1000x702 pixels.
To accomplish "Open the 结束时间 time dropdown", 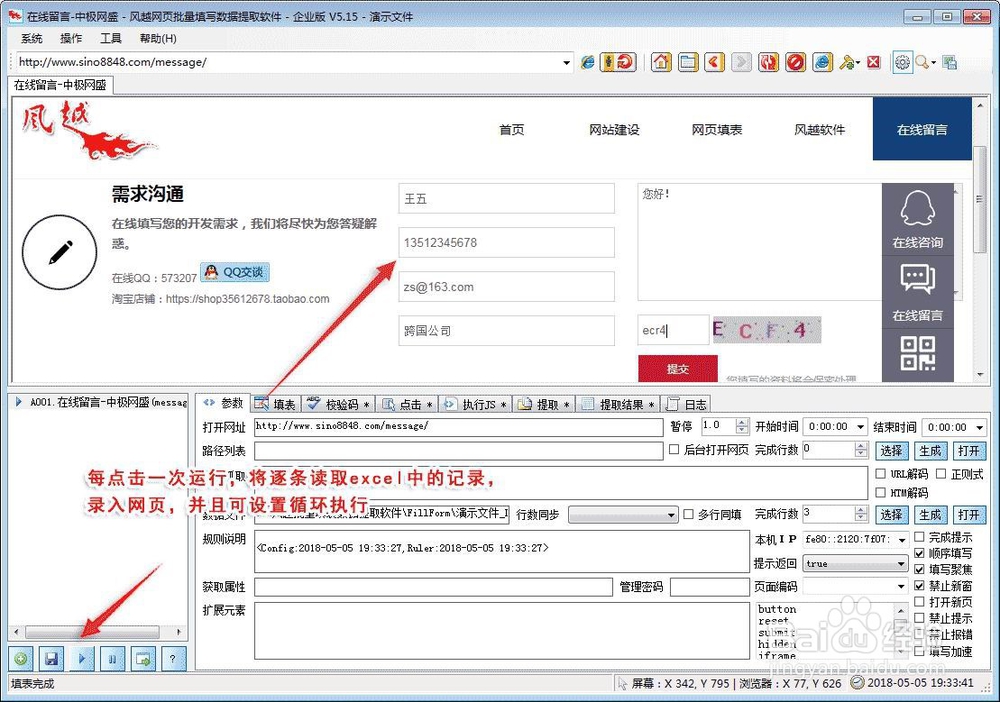I will [x=979, y=427].
